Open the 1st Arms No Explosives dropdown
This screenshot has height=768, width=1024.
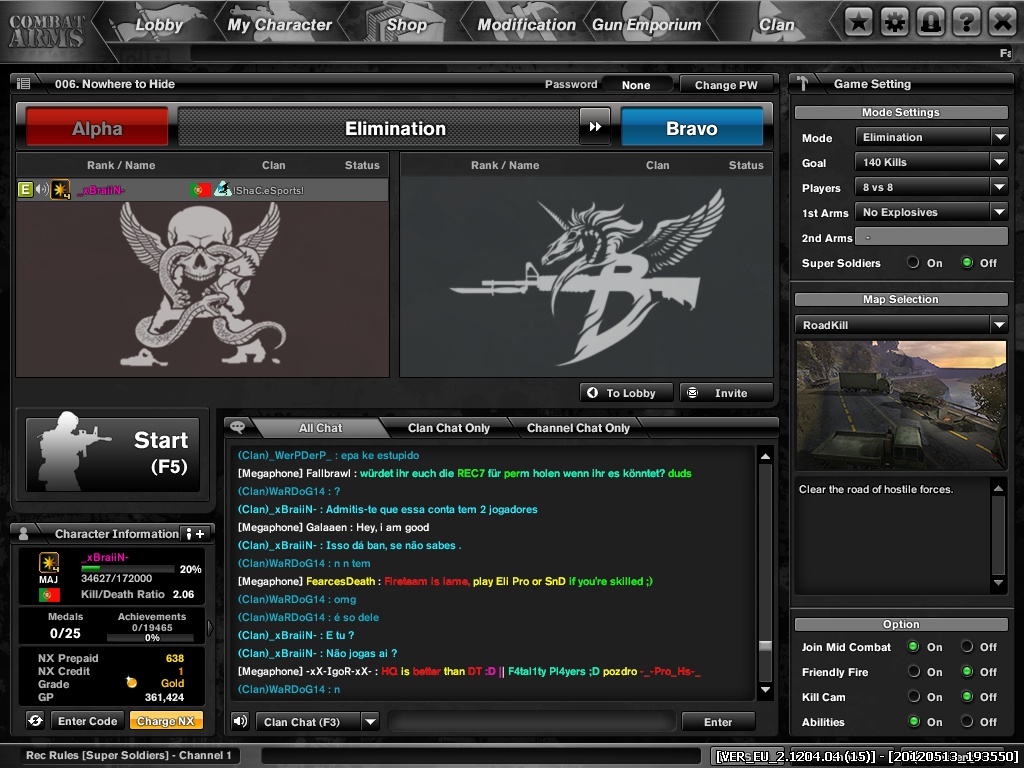tap(931, 212)
